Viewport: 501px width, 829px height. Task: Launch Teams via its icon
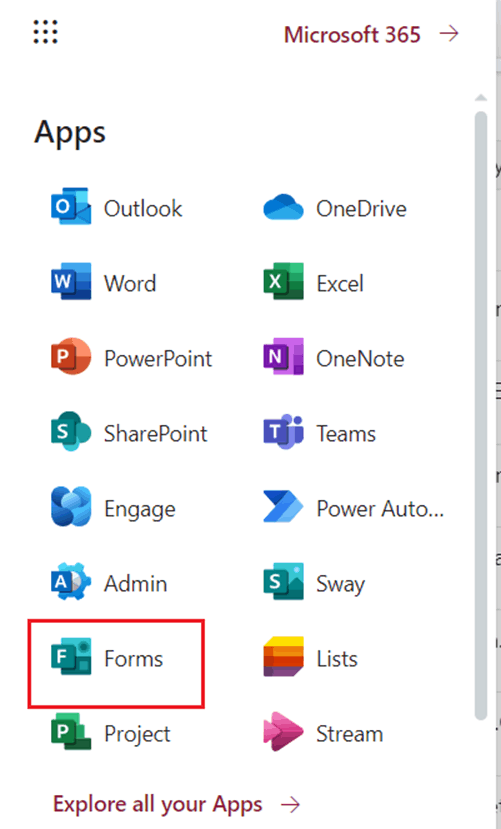point(283,432)
